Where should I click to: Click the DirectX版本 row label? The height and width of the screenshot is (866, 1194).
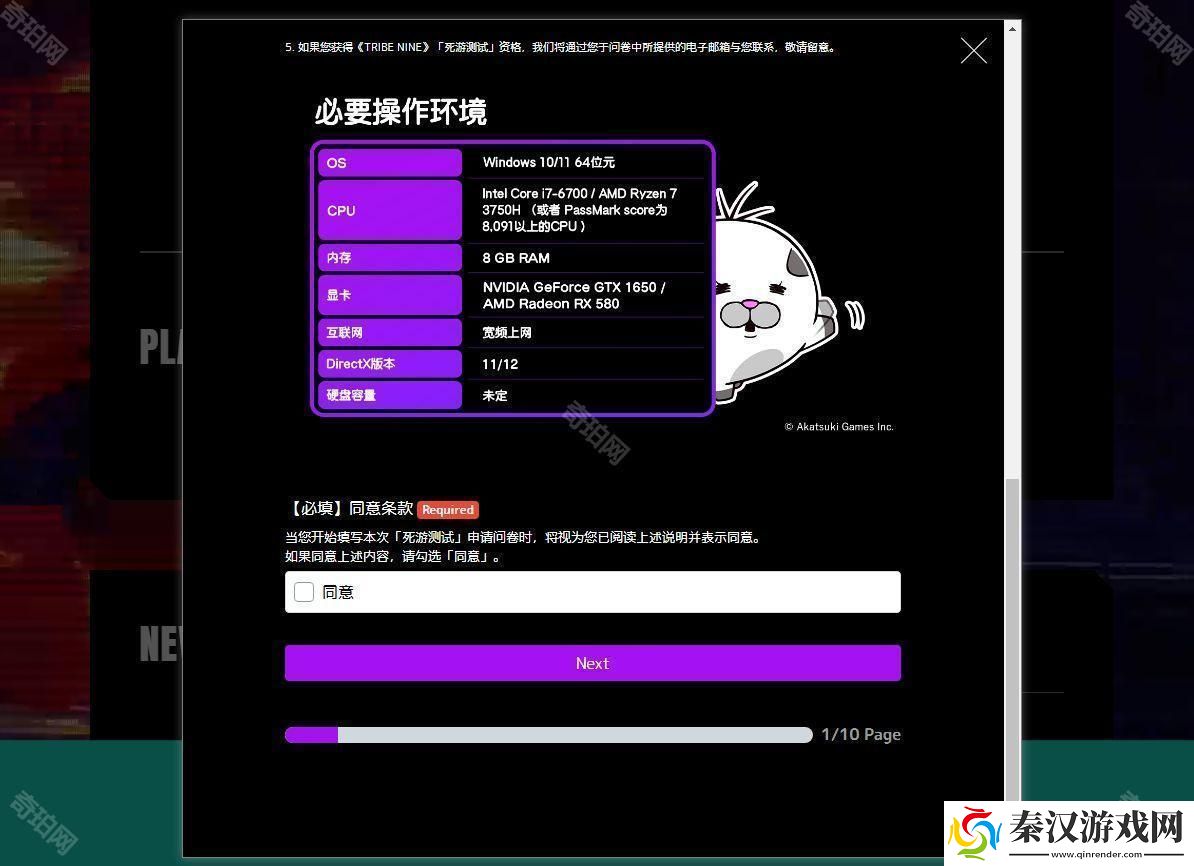pos(390,364)
